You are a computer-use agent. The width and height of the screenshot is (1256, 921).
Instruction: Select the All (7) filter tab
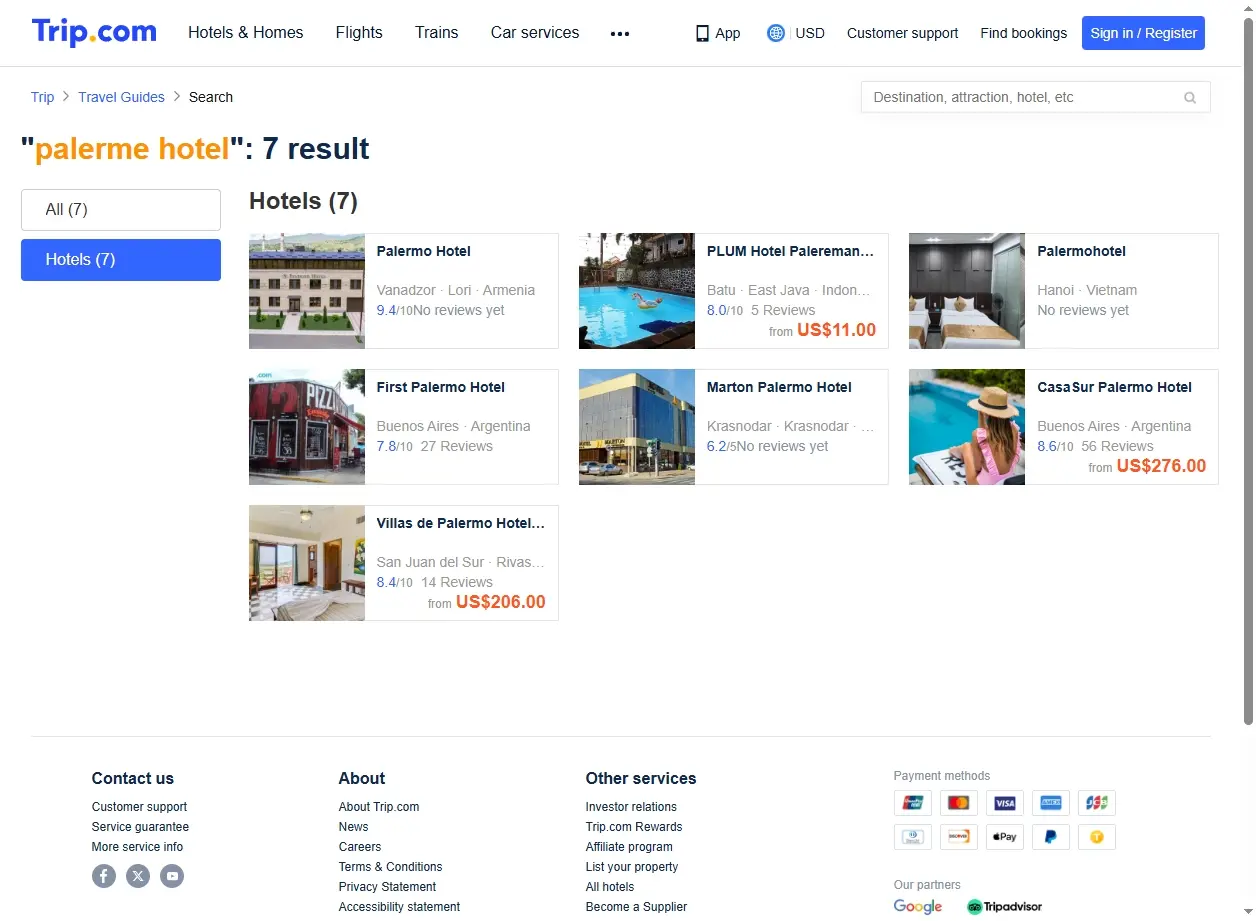point(121,210)
